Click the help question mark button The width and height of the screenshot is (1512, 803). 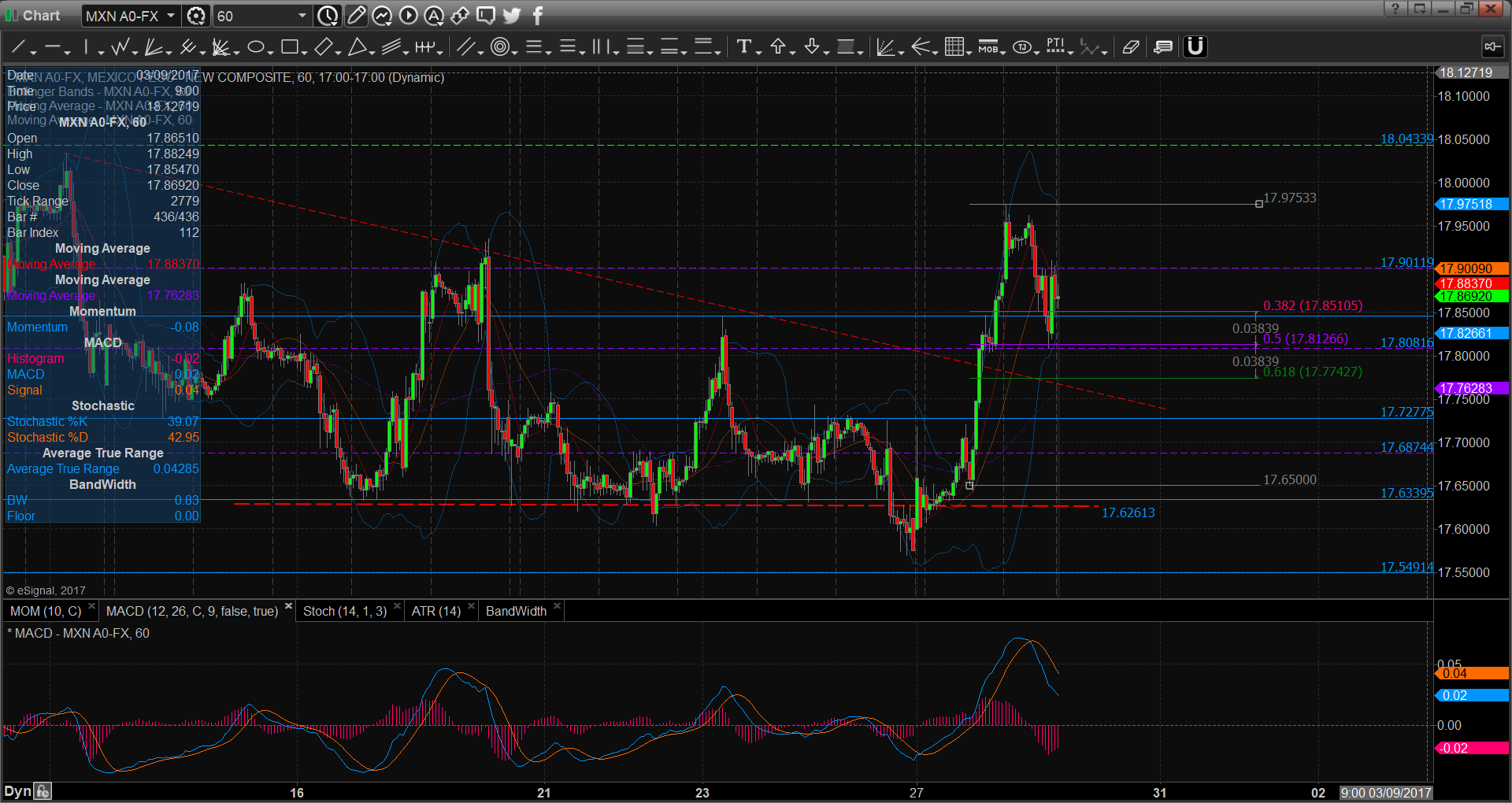pos(1395,9)
